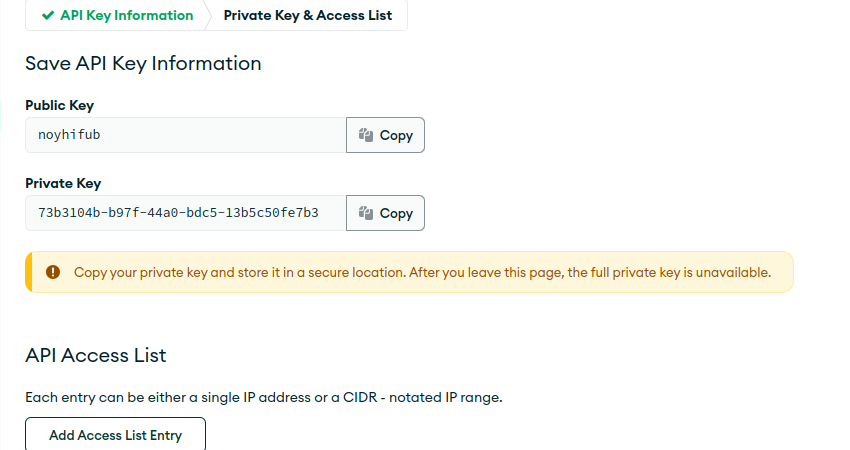Click Add Access List Entry button
Screen dimensions: 850x450
point(115,434)
